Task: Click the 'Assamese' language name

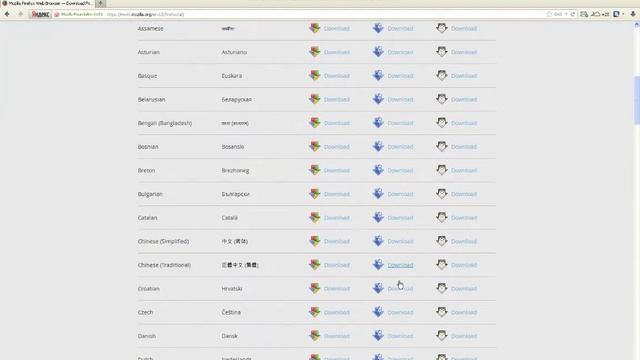Action: tap(151, 29)
